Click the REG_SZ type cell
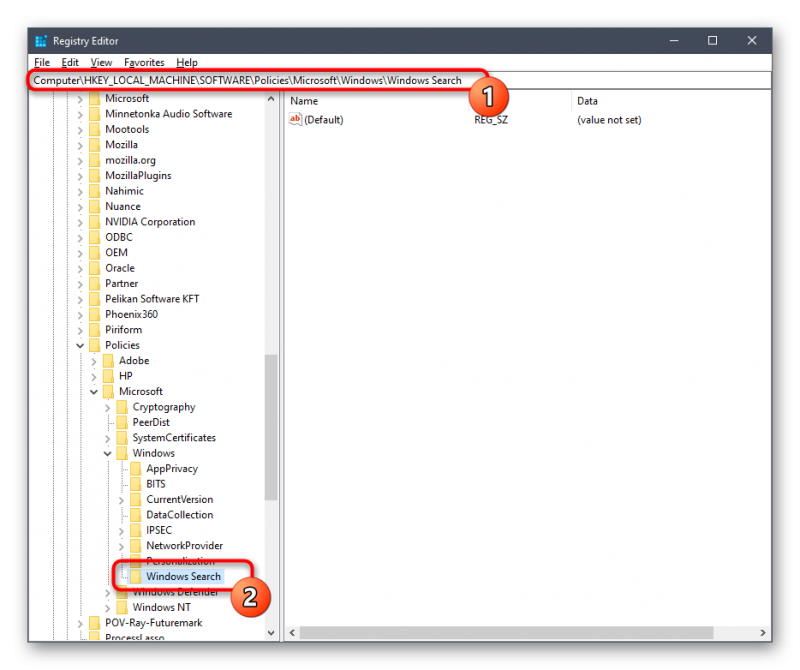The height and width of the screenshot is (670, 800). pos(491,120)
